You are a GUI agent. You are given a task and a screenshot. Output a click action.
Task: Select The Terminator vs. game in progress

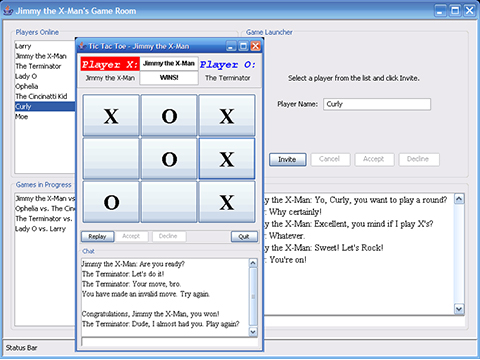click(45, 219)
